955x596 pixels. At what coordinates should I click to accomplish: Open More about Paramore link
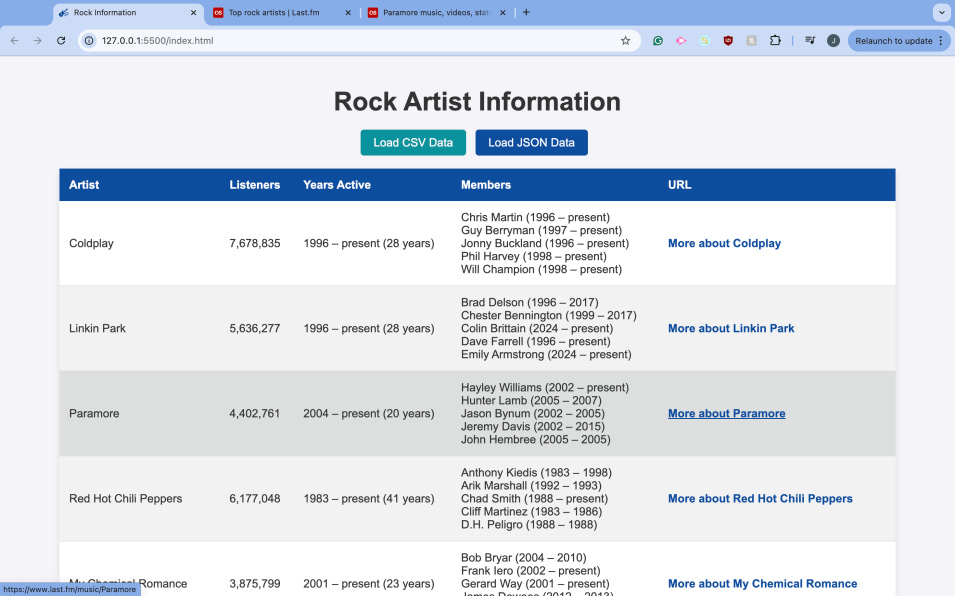tap(727, 414)
